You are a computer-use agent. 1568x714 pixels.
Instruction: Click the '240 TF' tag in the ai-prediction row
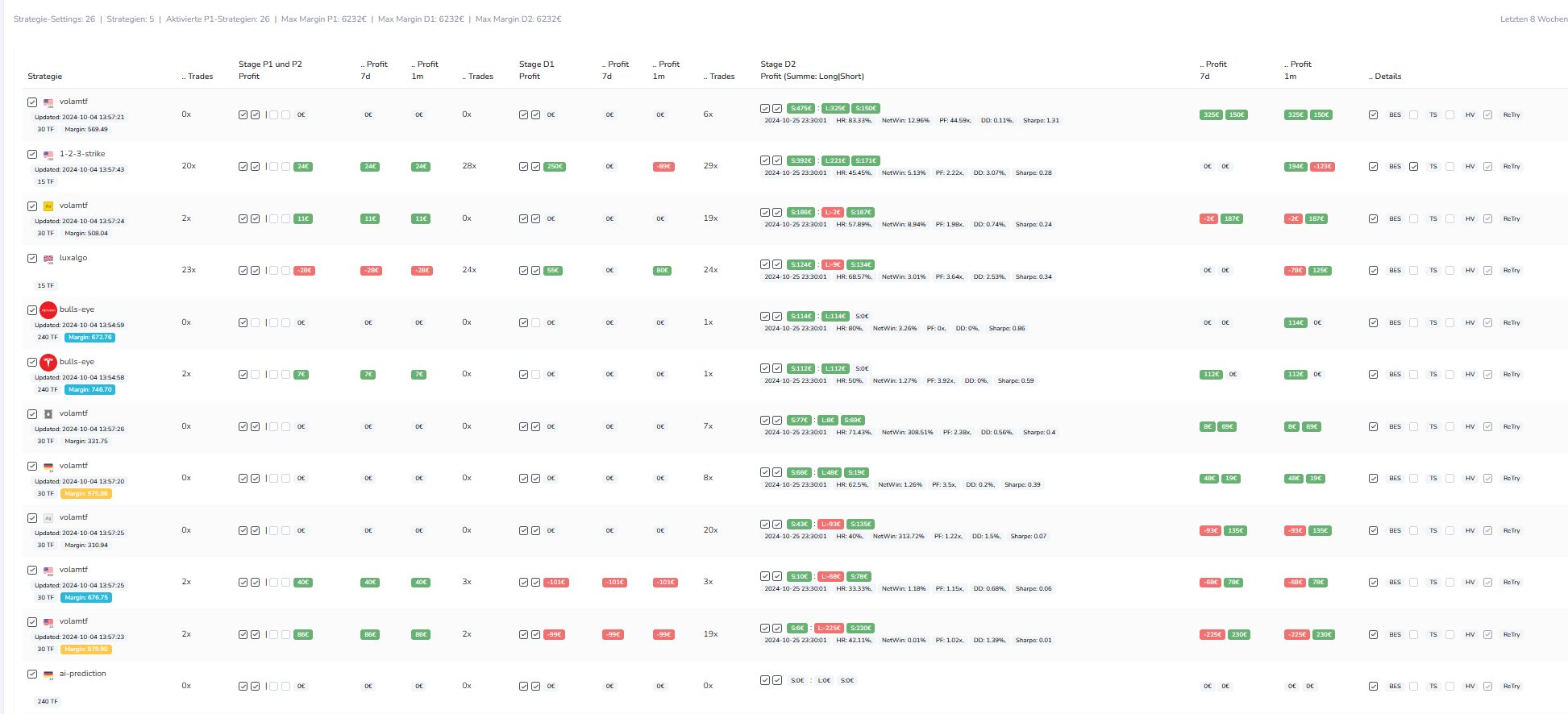[x=48, y=702]
